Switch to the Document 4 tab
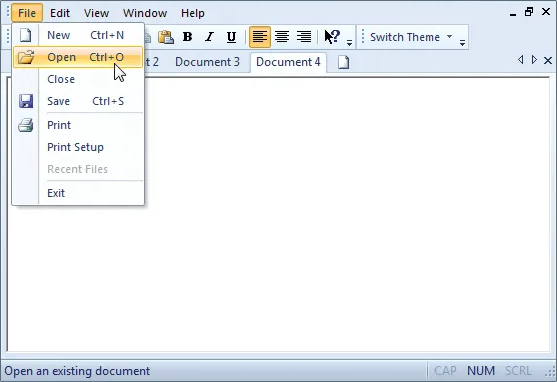 288,62
